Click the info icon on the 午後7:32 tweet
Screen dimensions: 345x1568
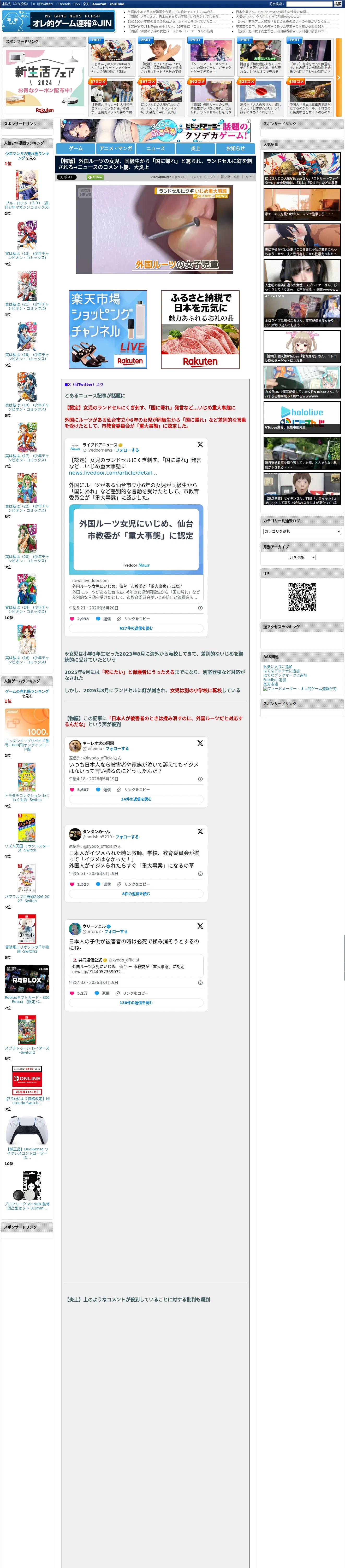tap(200, 982)
